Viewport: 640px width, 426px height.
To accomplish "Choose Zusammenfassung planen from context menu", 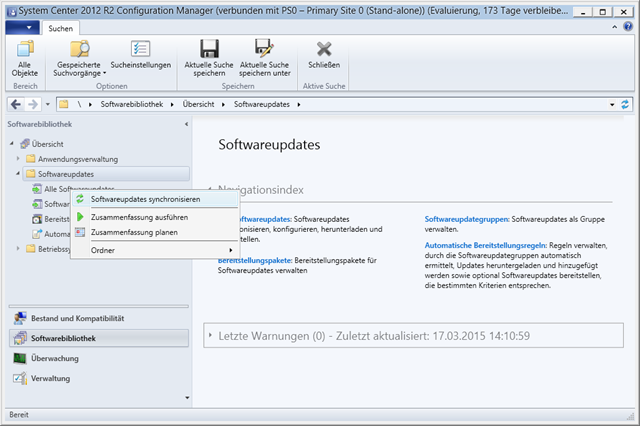I will (155, 232).
